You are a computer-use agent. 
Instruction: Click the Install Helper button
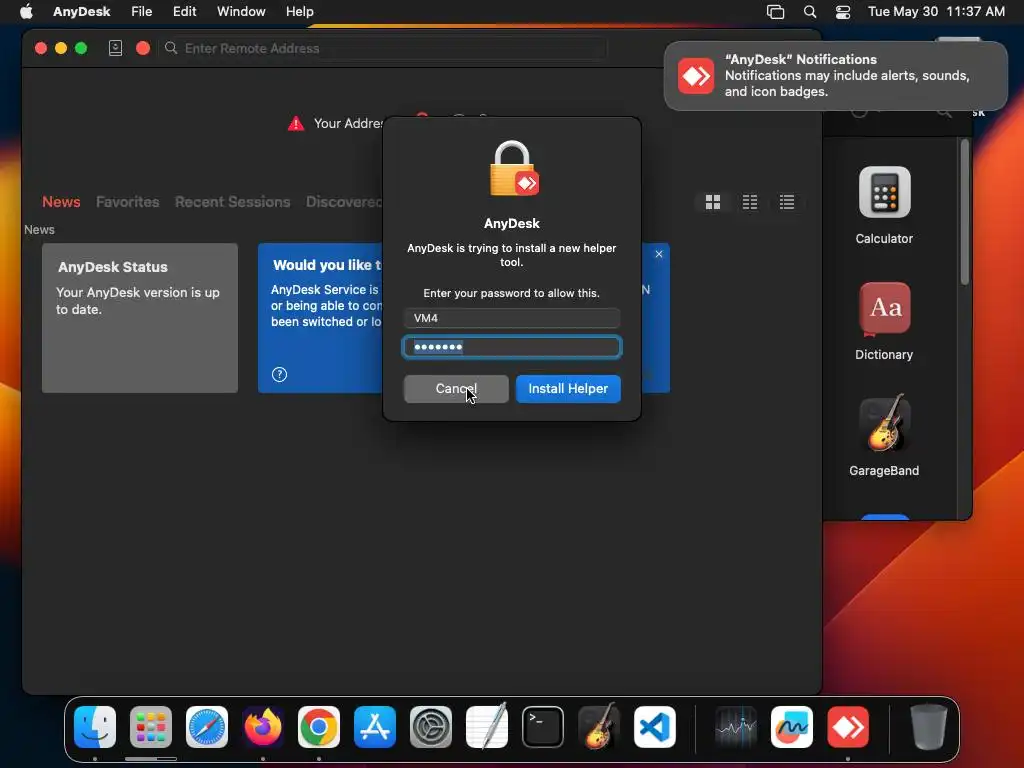point(568,389)
